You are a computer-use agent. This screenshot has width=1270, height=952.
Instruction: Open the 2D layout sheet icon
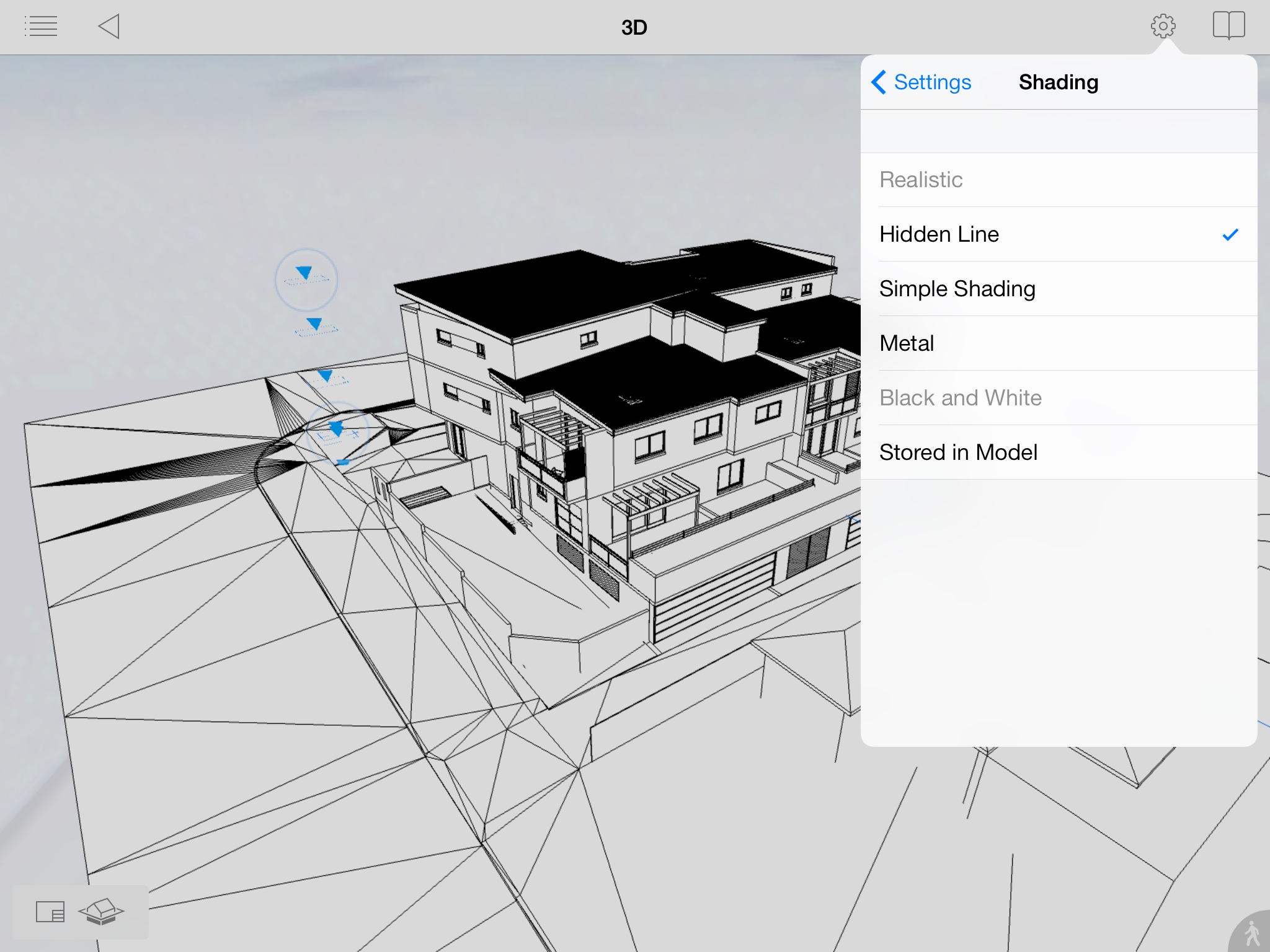[50, 912]
